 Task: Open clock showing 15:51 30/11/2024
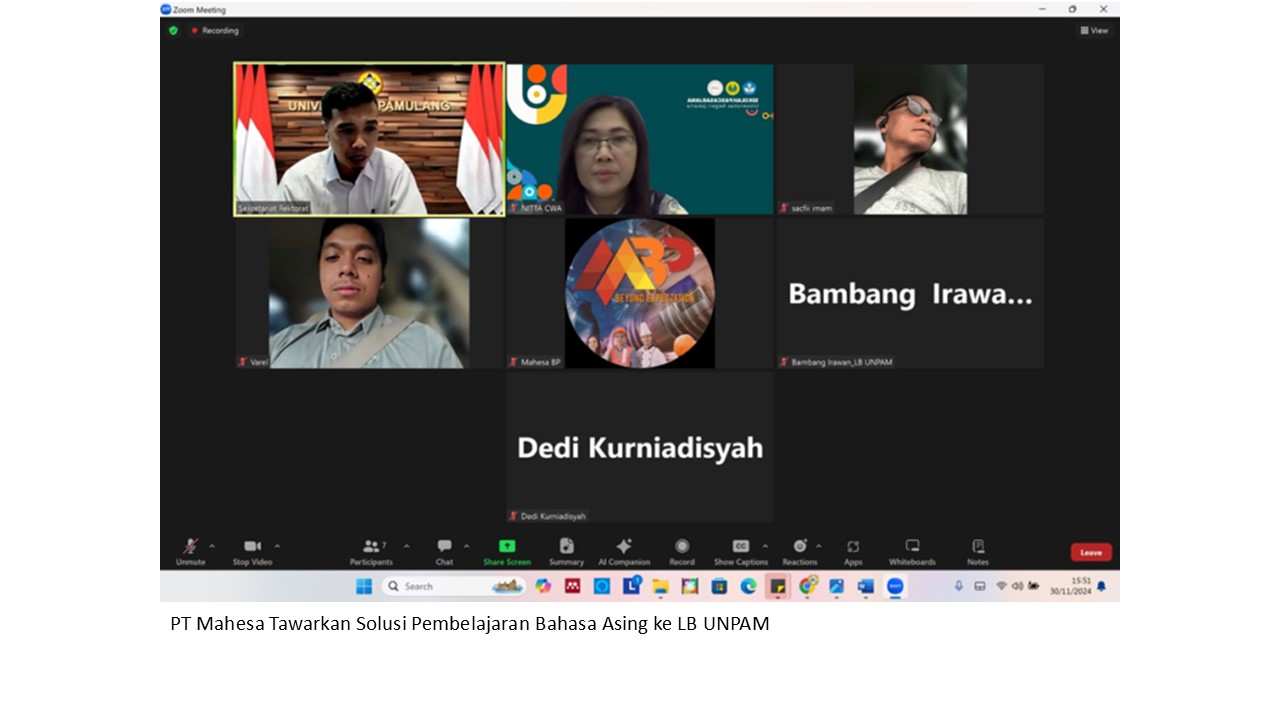coord(1070,586)
